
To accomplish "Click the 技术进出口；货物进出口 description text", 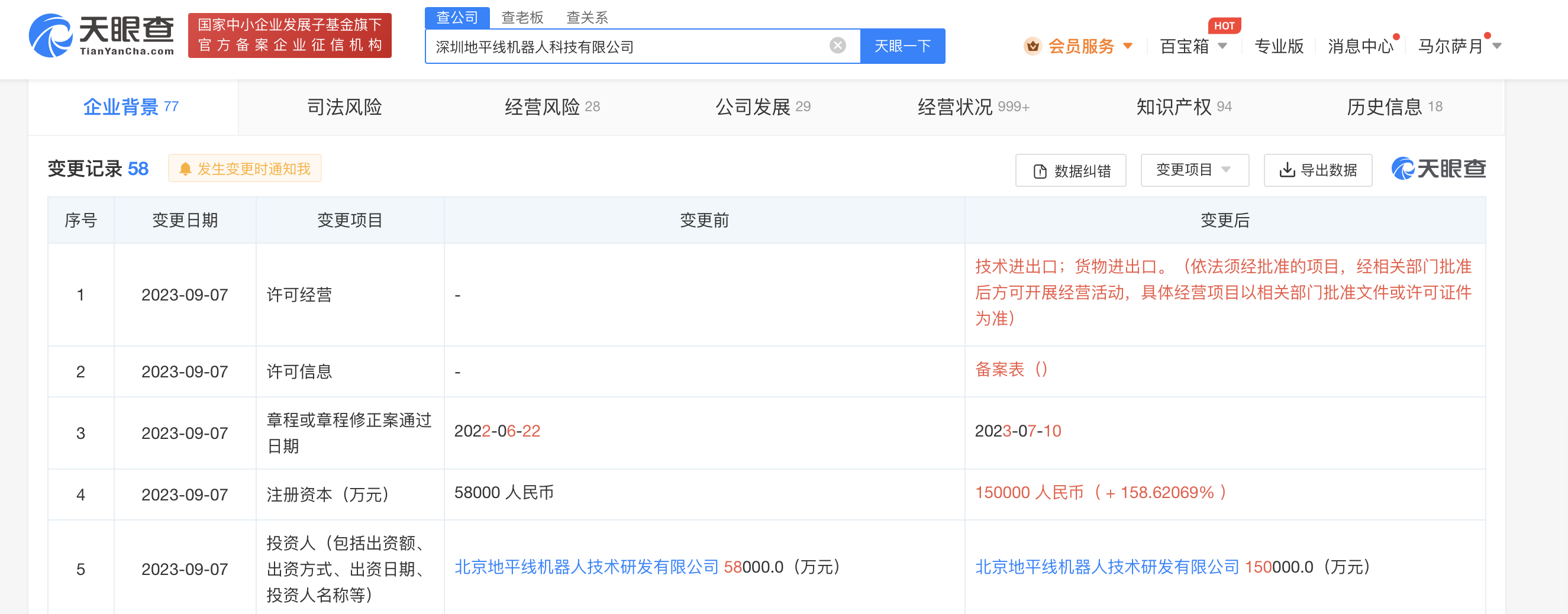I will pyautogui.click(x=1224, y=293).
